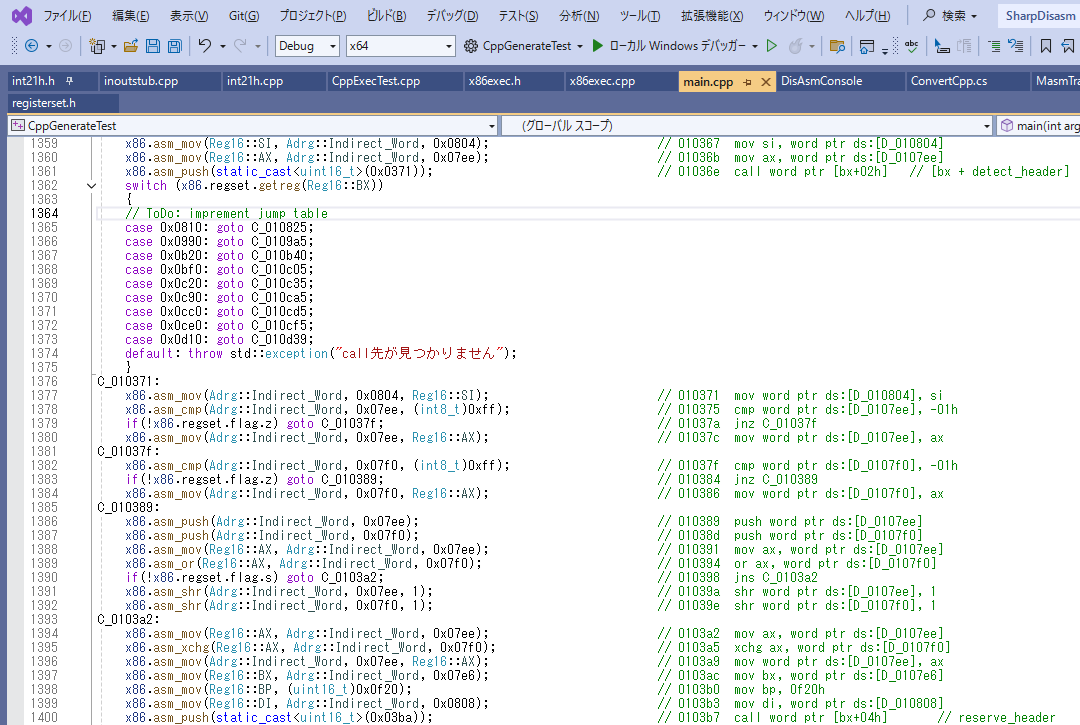Open the ファイル(F) menu
Image resolution: width=1080 pixels, height=725 pixels.
pos(67,15)
